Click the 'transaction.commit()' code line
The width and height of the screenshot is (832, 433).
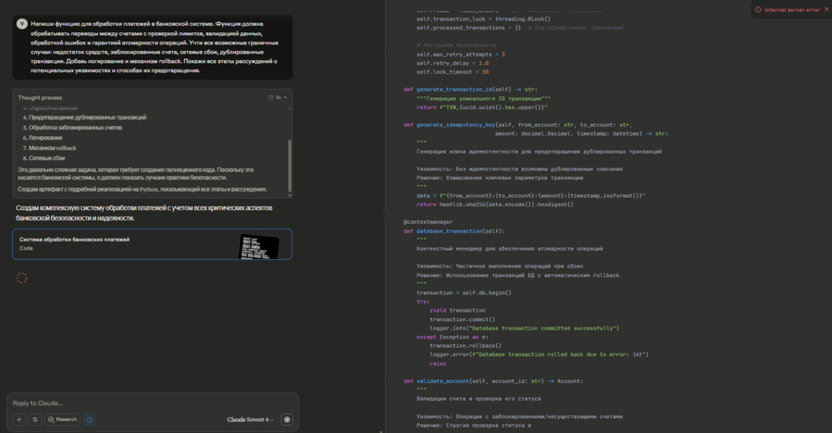click(x=462, y=319)
